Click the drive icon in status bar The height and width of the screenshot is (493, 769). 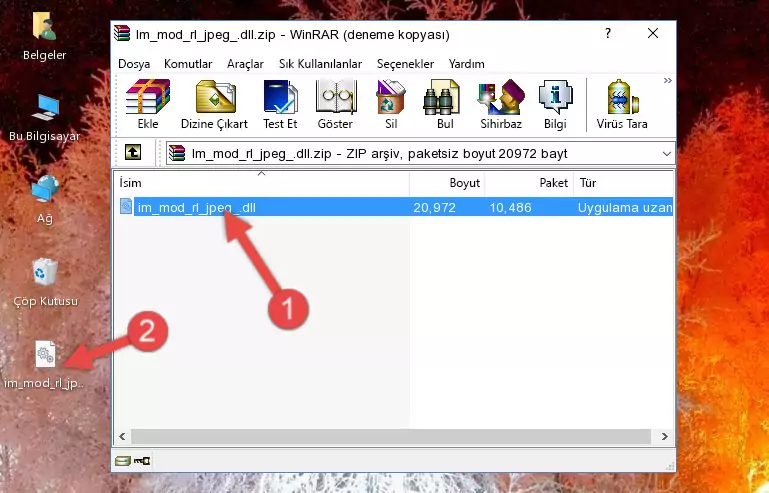(123, 461)
